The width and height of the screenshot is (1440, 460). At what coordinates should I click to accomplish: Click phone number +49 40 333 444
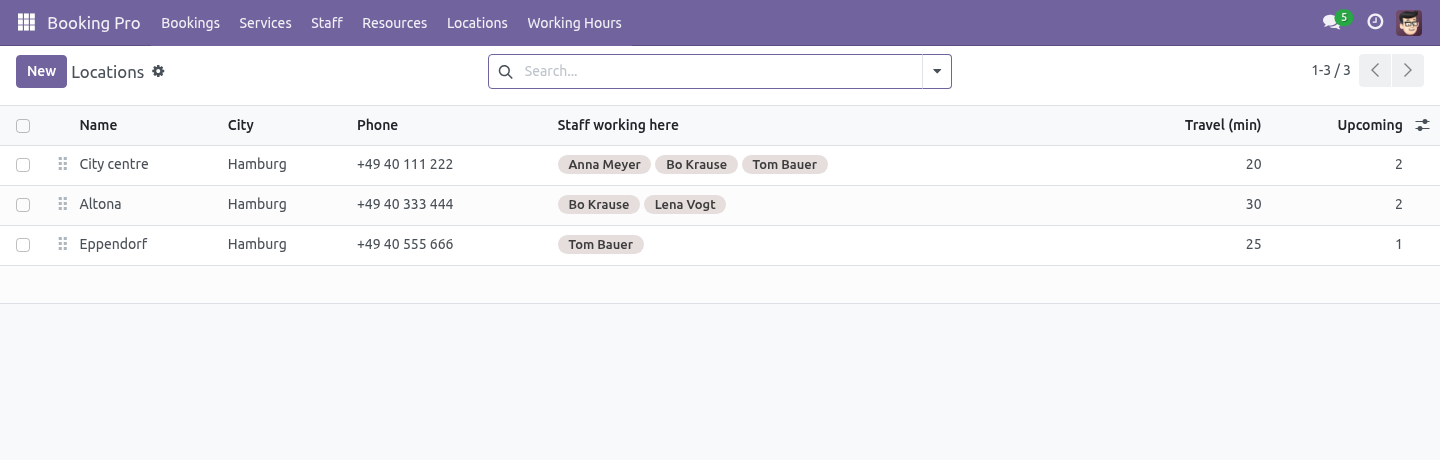[x=405, y=204]
